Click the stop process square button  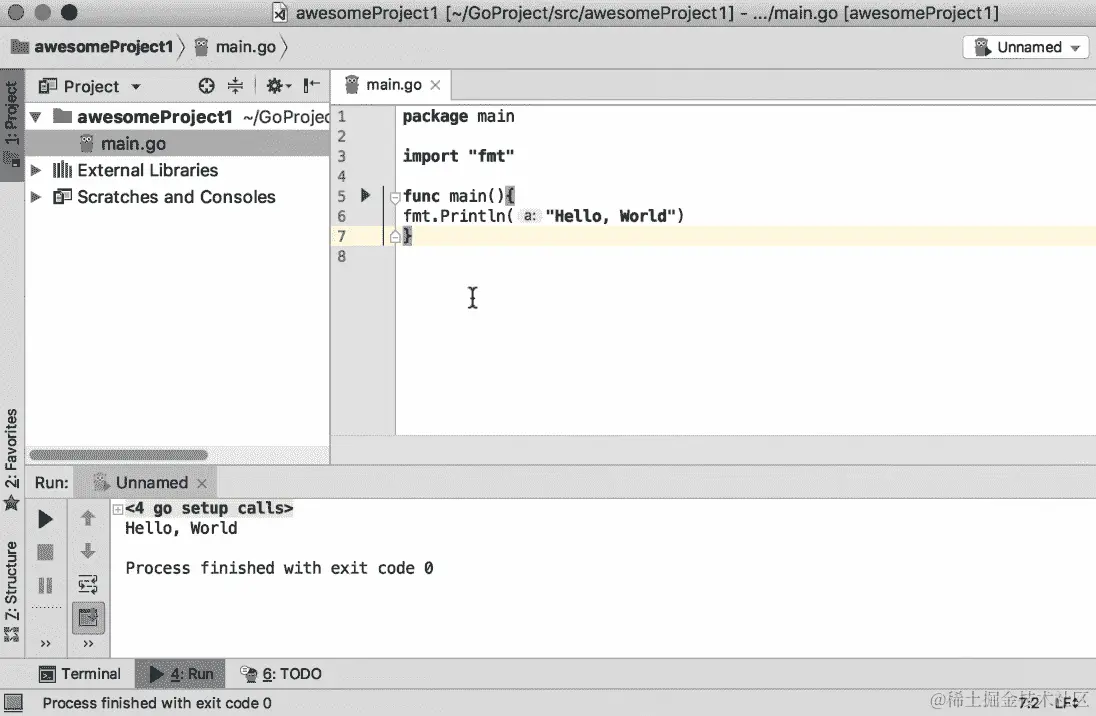click(45, 552)
